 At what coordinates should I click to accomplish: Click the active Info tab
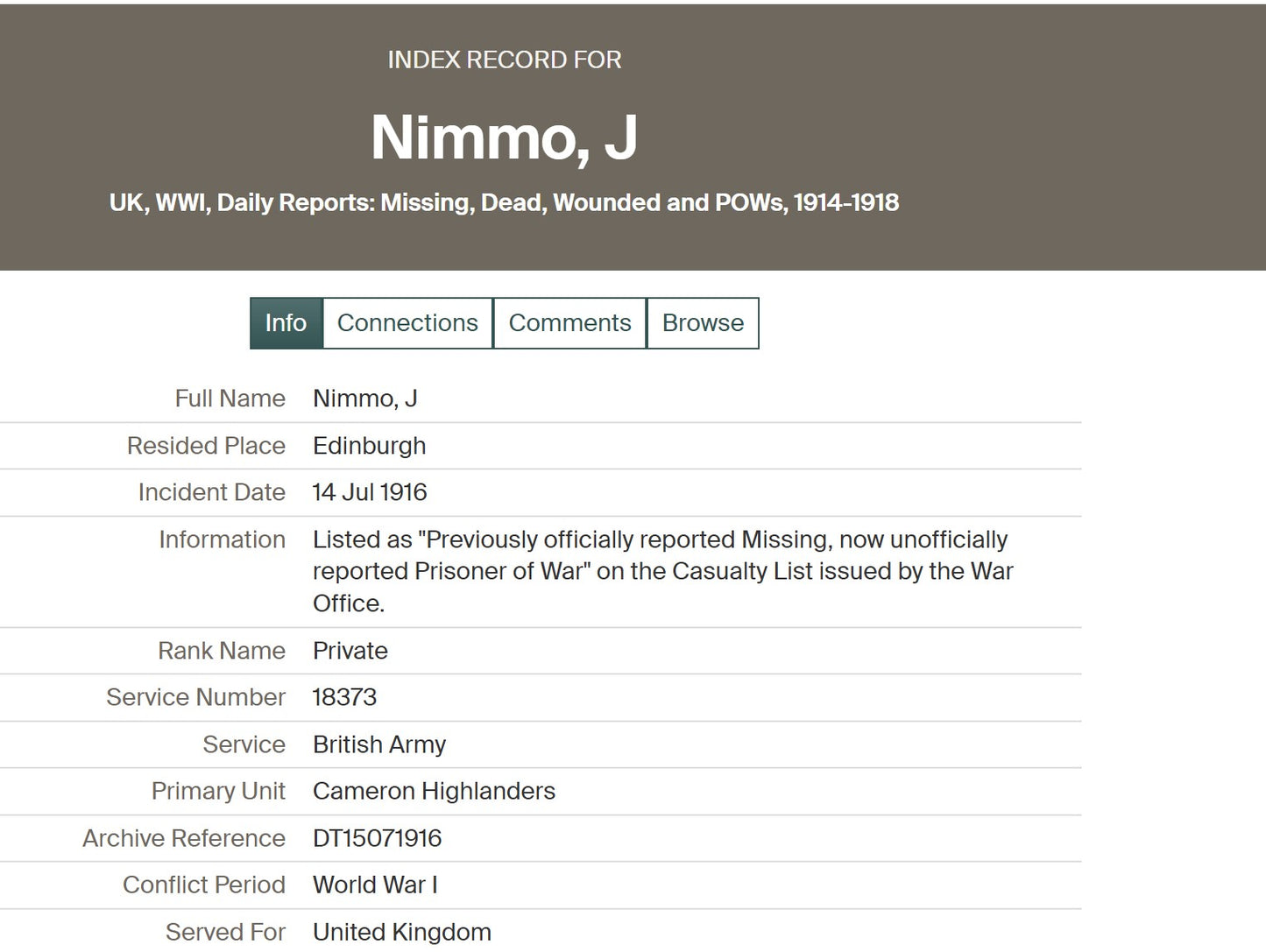click(x=285, y=322)
